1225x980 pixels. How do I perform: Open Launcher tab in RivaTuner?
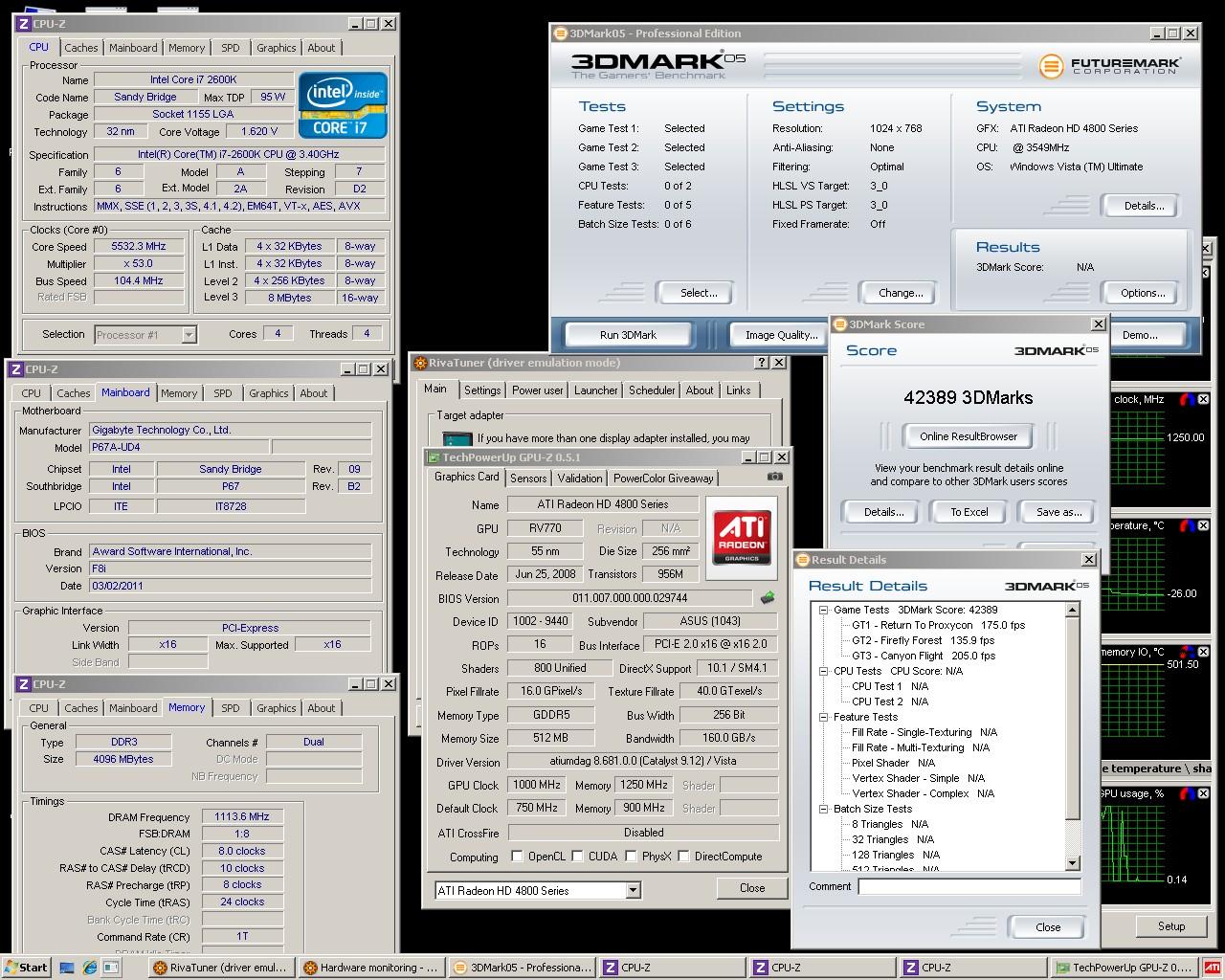(x=596, y=390)
